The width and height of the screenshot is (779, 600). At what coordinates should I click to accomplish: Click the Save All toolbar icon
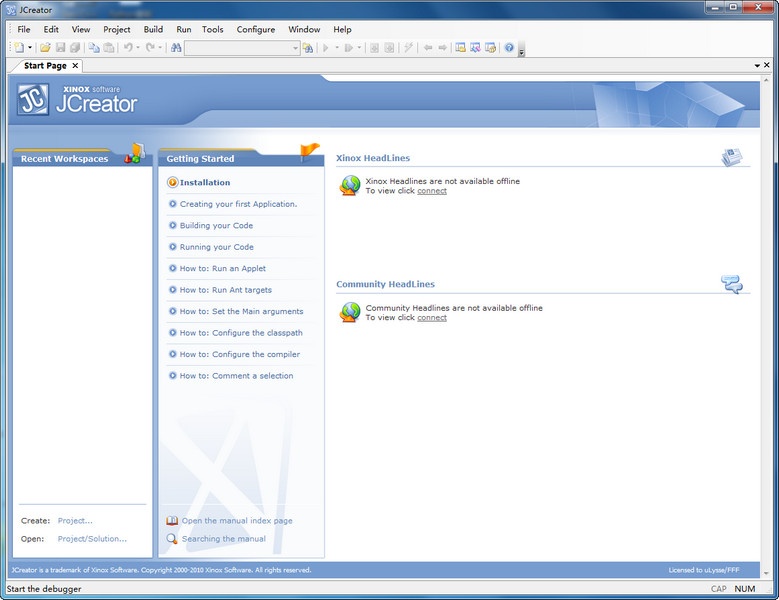pyautogui.click(x=75, y=48)
